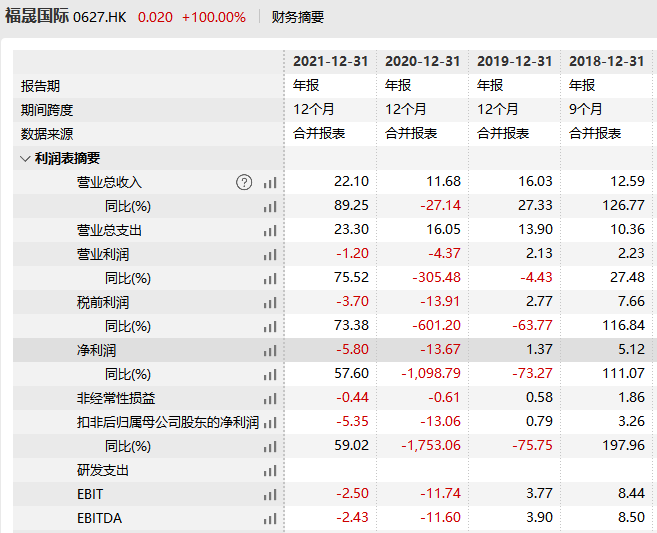
Task: Select the 2019-12-31 column header
Action: (515, 62)
